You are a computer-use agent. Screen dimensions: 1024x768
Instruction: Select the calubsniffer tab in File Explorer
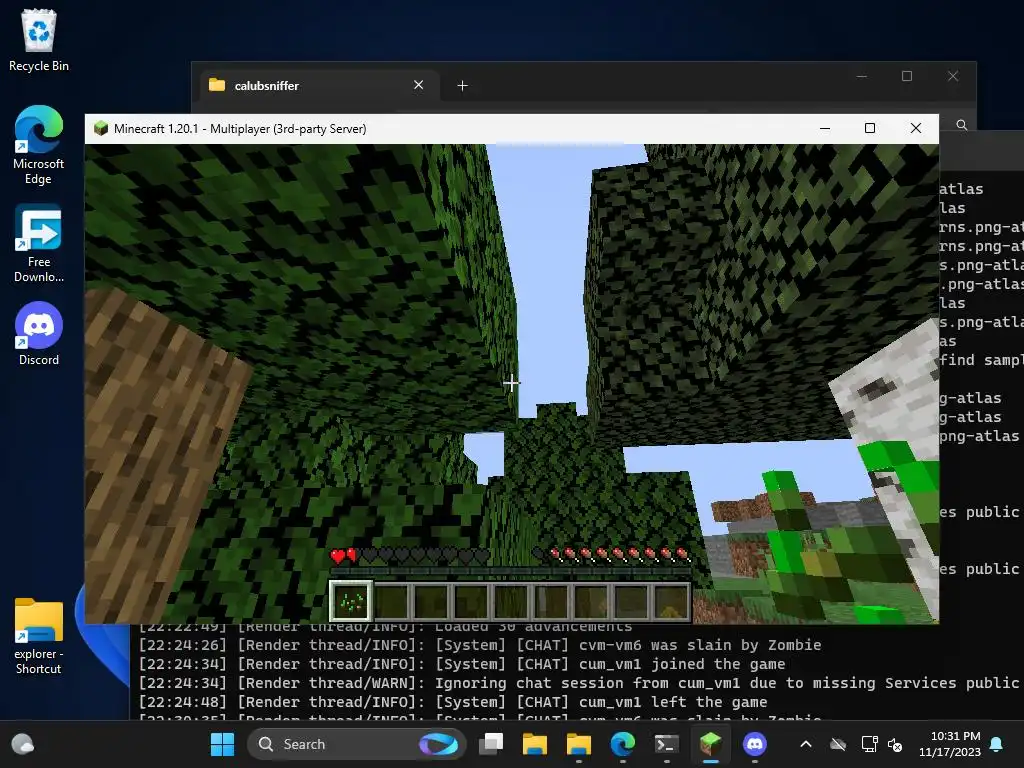point(318,86)
